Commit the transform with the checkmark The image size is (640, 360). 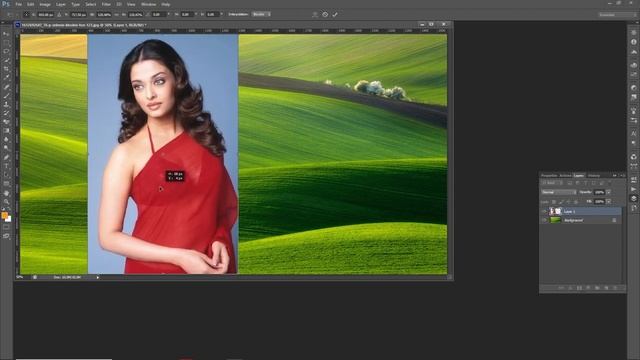(335, 14)
